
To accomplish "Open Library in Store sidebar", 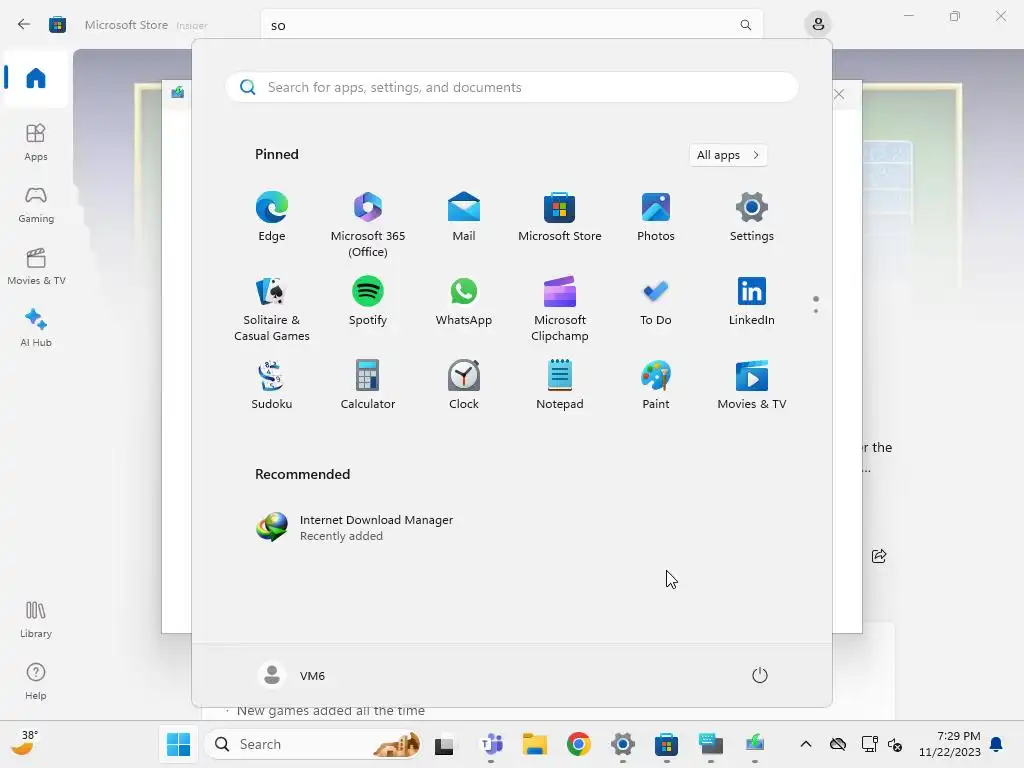I will point(36,619).
